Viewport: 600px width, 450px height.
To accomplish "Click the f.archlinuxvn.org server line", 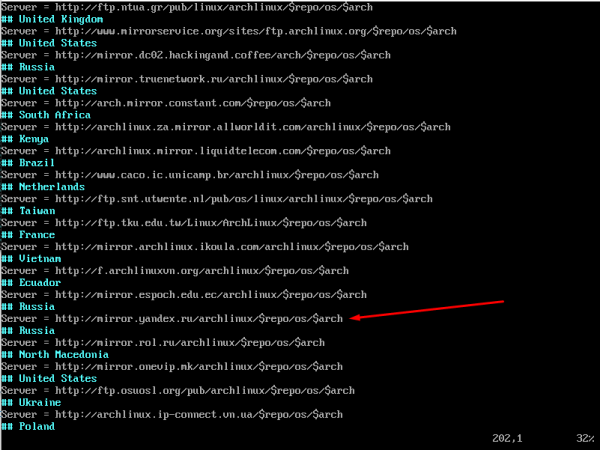I will [175, 271].
